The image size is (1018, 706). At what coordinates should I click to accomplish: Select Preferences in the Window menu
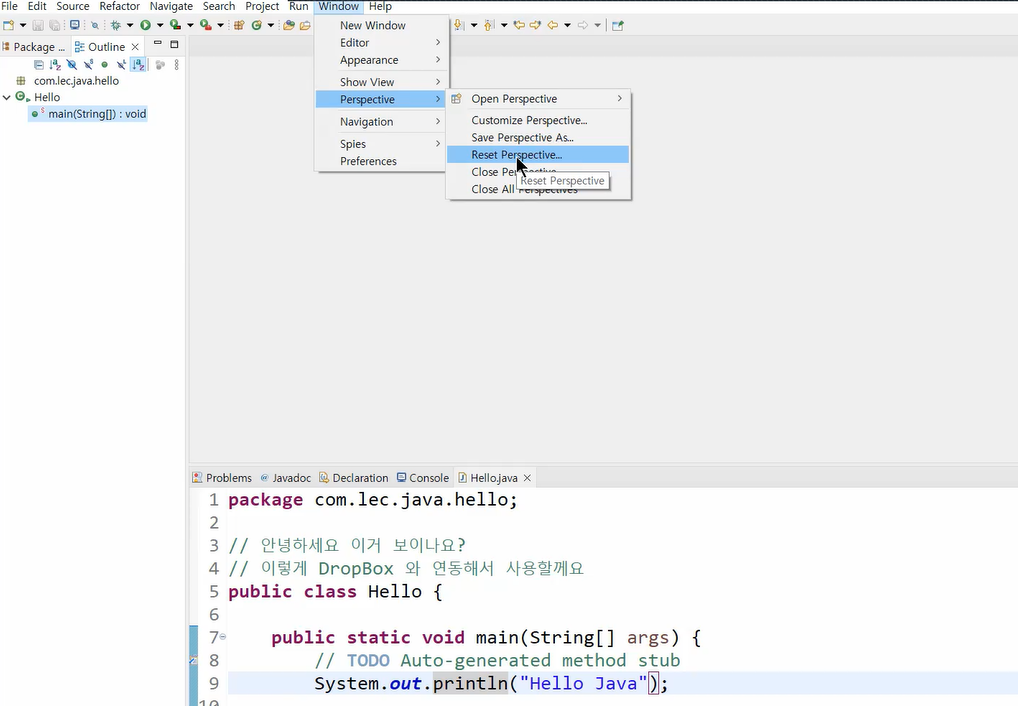point(381,162)
